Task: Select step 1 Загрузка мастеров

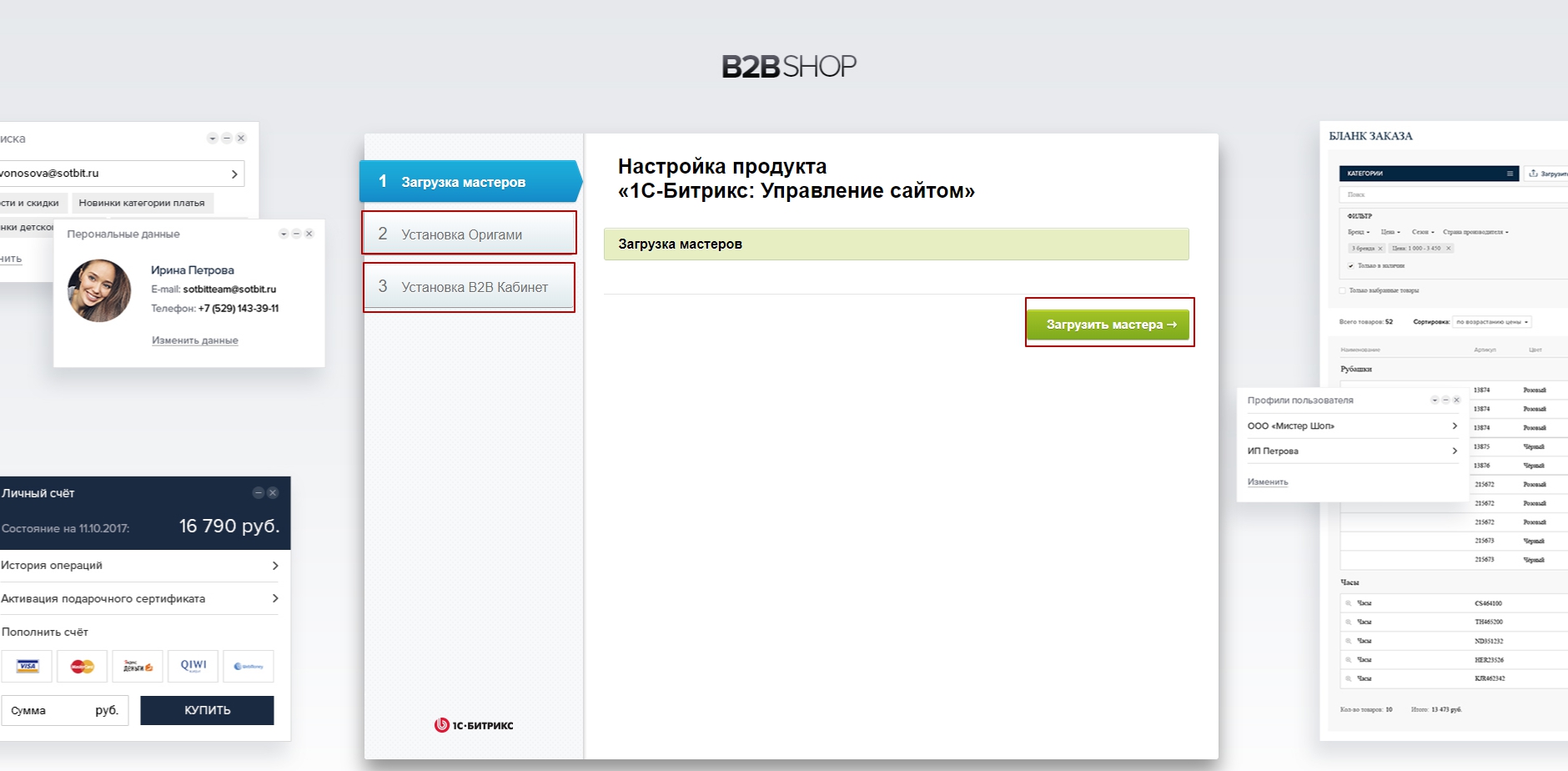Action: click(x=470, y=181)
